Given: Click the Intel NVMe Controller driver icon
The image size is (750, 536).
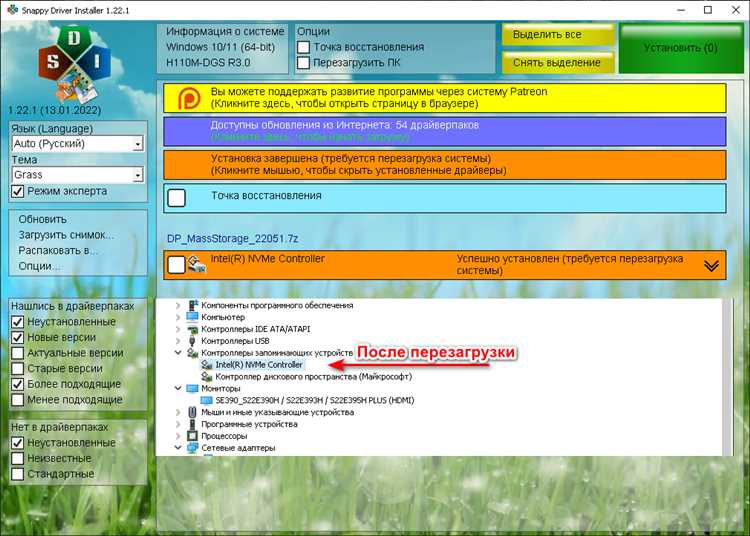Looking at the screenshot, I should pyautogui.click(x=196, y=264).
